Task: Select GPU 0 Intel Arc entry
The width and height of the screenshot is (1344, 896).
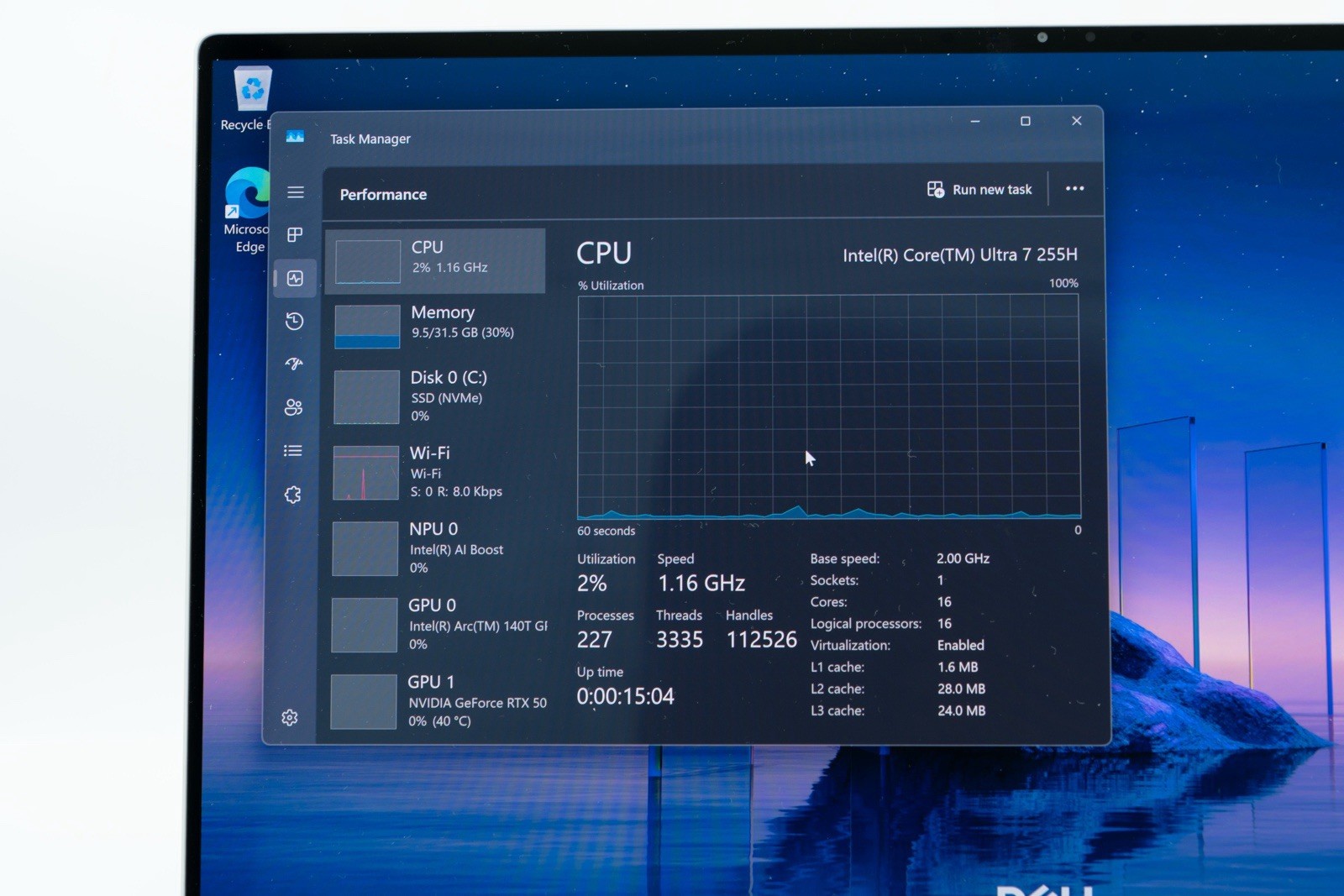Action: click(435, 624)
